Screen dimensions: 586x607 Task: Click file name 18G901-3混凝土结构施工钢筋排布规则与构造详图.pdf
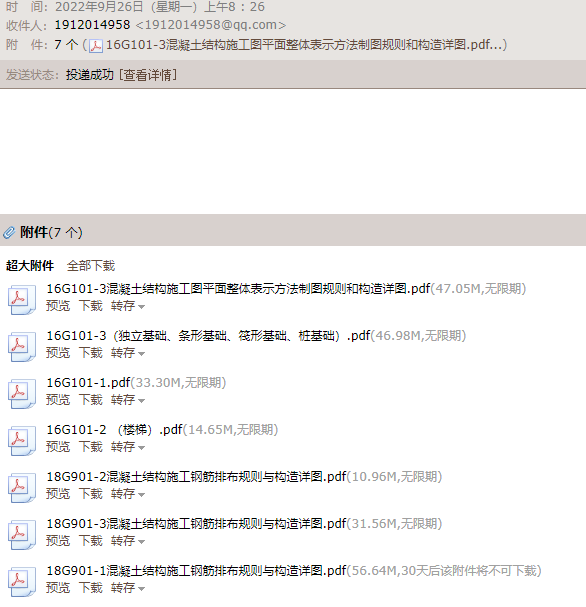pyautogui.click(x=196, y=523)
